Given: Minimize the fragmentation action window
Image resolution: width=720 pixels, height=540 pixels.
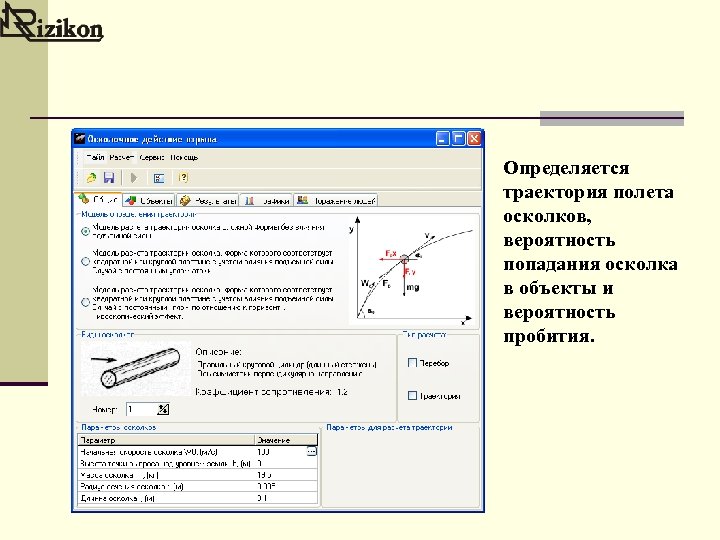Looking at the screenshot, I should 442,139.
